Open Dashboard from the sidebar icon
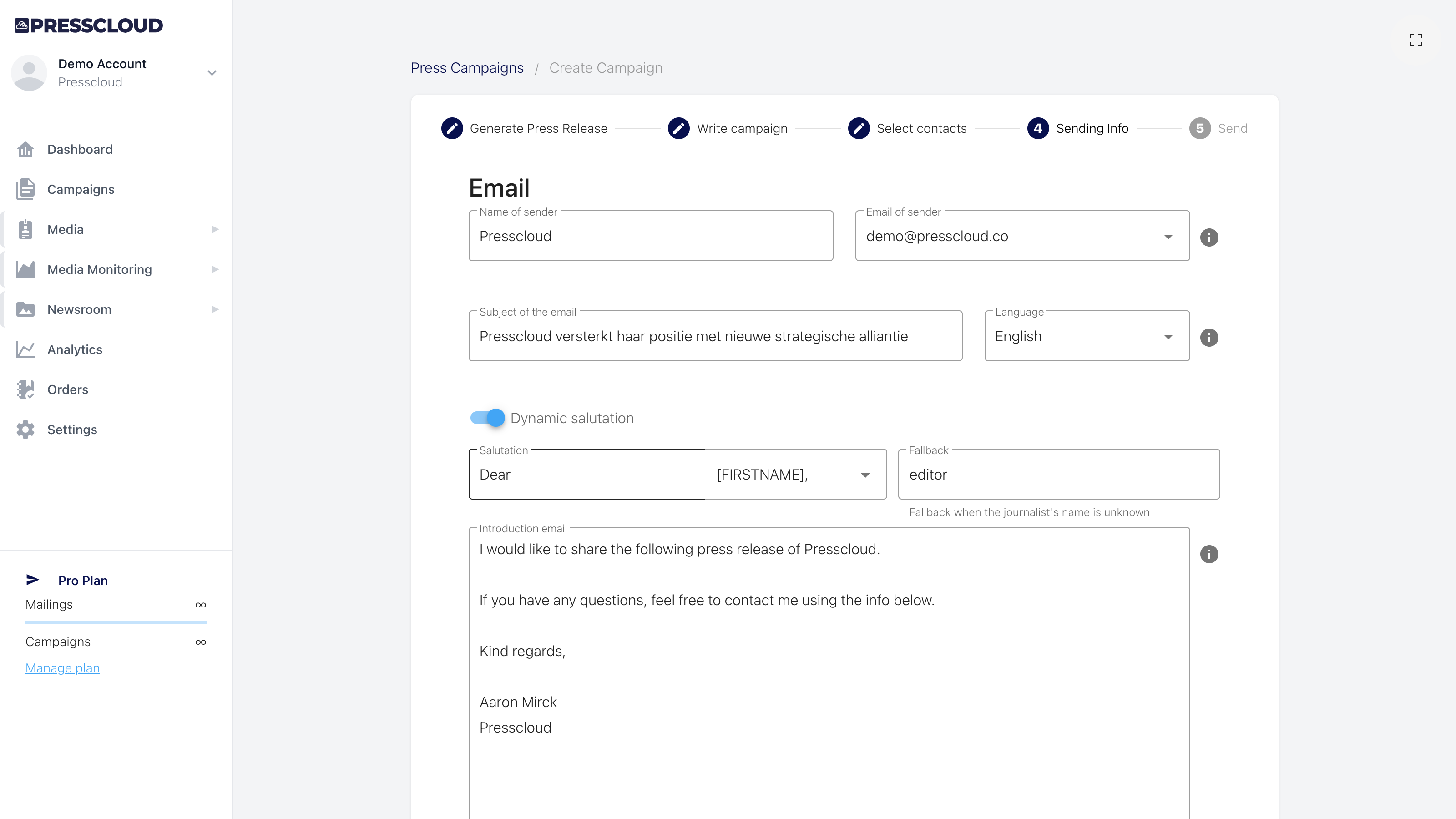This screenshot has width=1456, height=819. tap(25, 149)
